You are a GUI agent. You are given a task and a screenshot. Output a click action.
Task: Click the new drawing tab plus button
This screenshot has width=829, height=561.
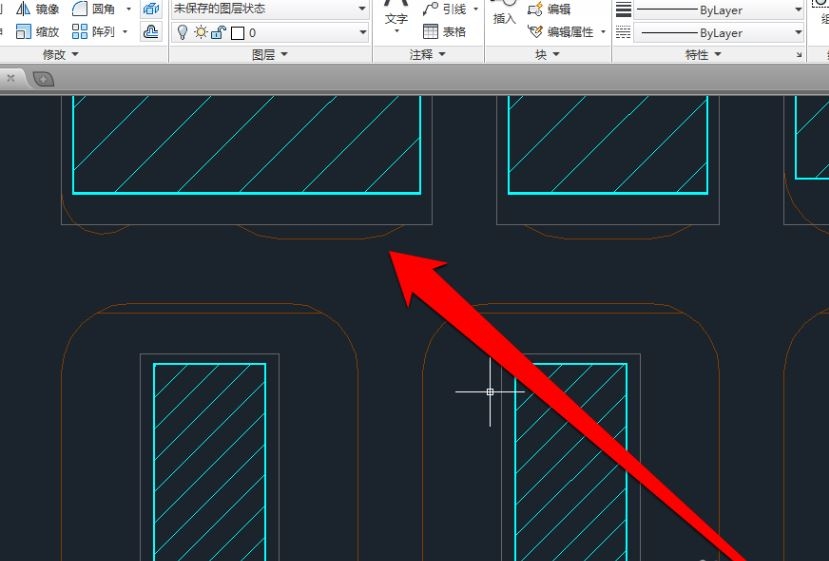point(43,79)
